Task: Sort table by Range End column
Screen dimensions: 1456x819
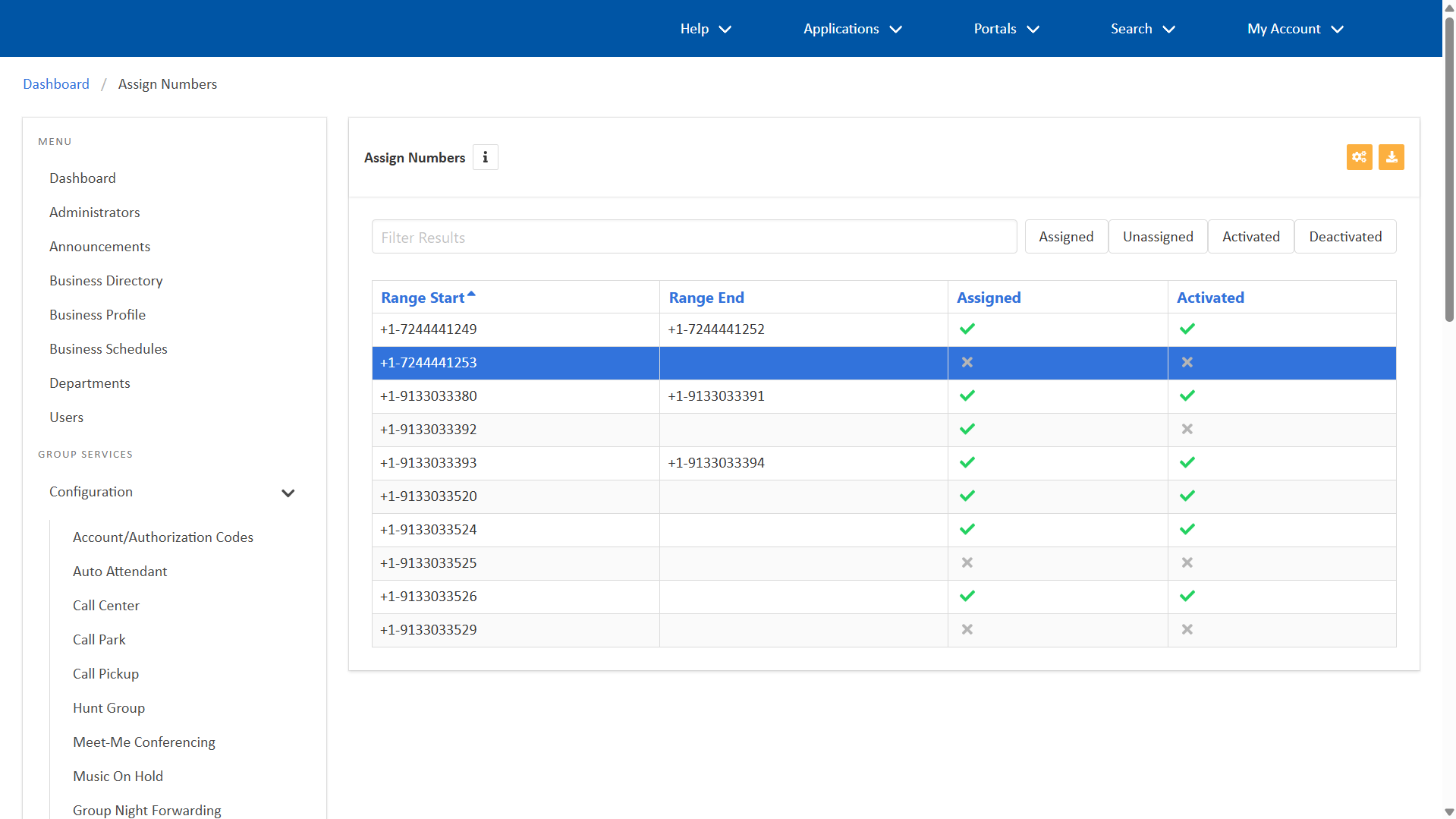Action: click(706, 298)
